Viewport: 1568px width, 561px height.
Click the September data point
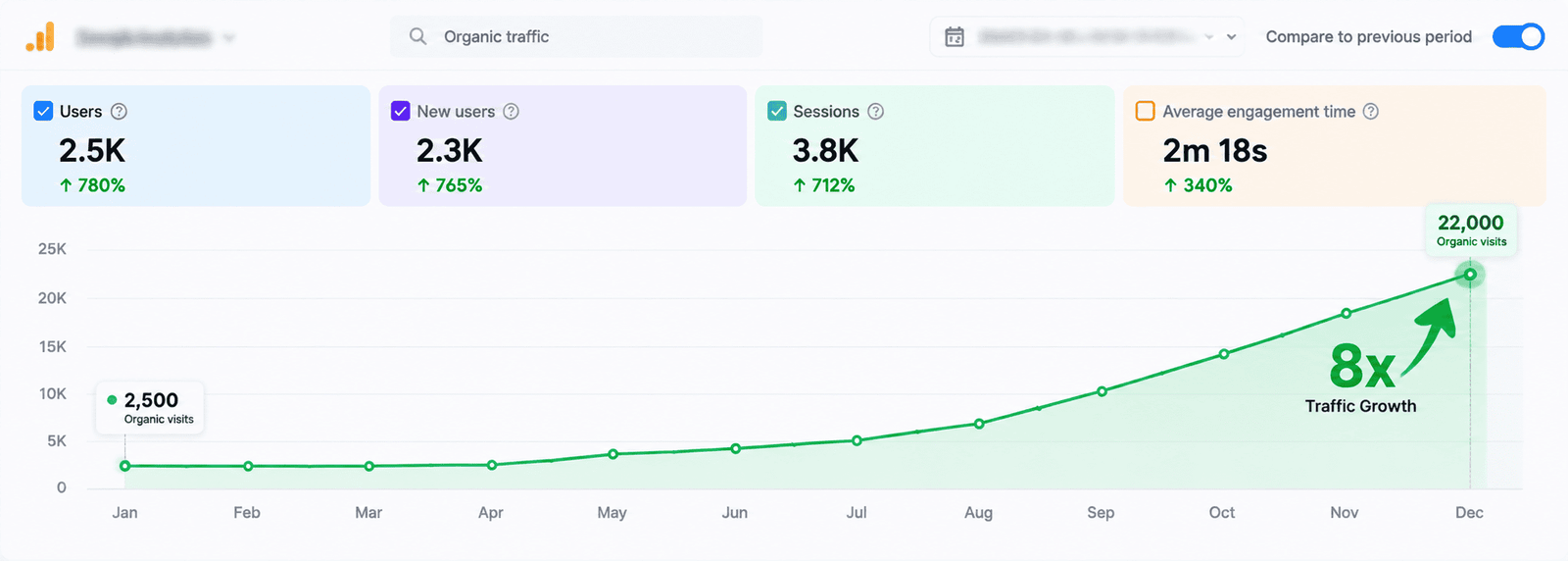(1102, 391)
